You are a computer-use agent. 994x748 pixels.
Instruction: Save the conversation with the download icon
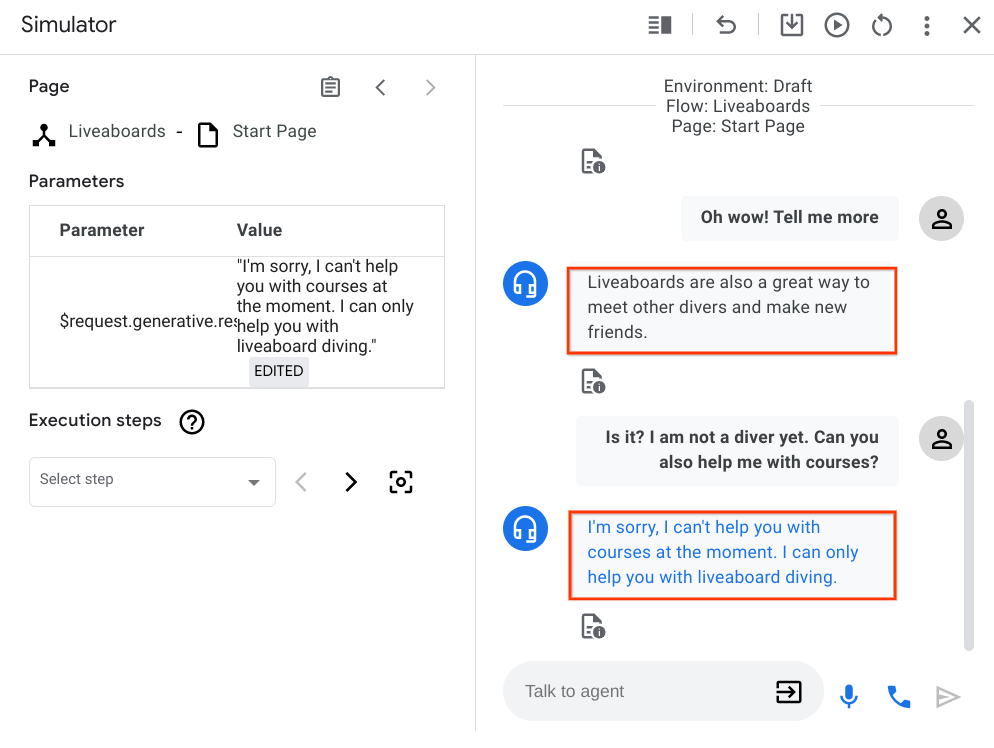791,25
